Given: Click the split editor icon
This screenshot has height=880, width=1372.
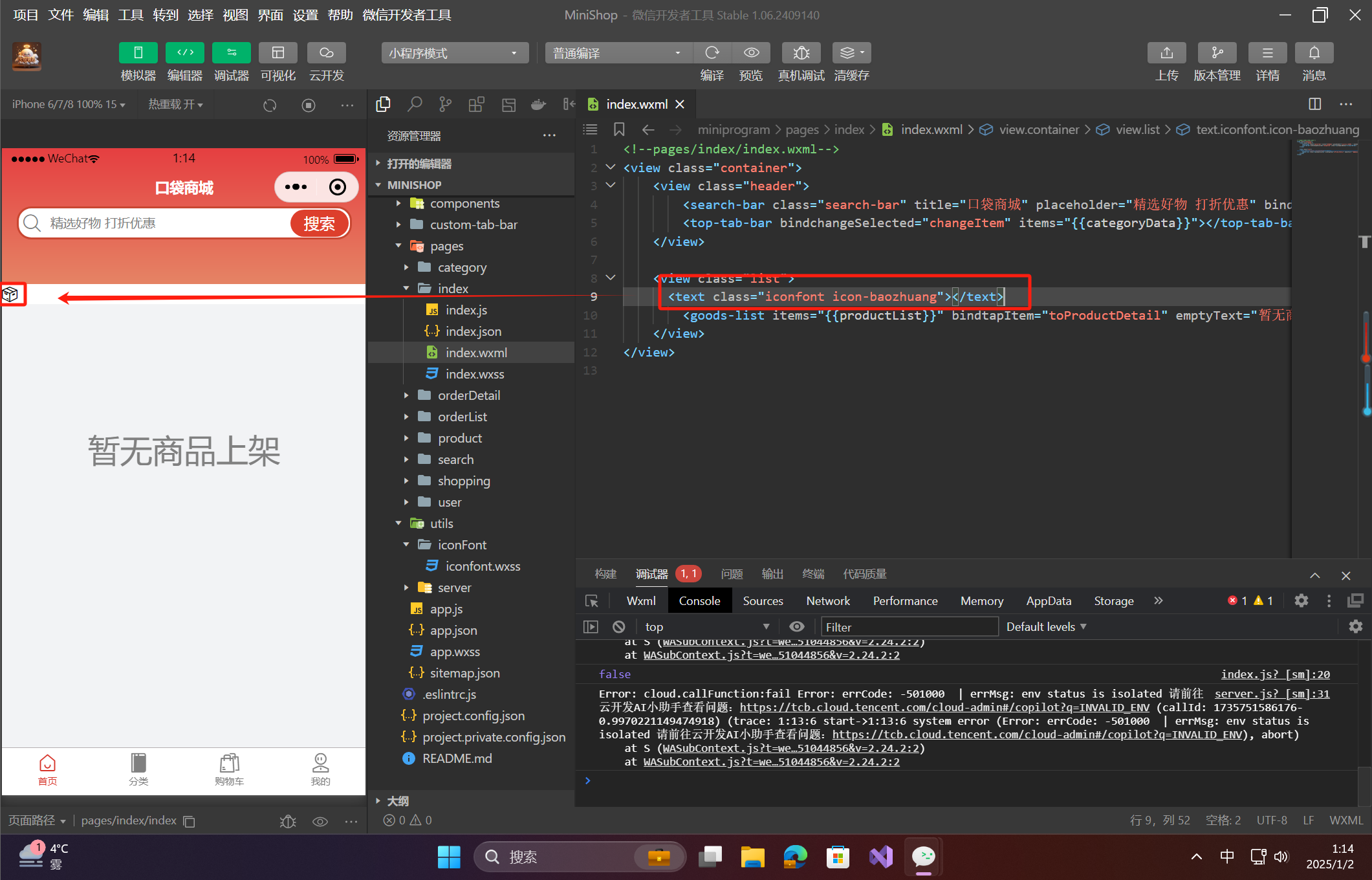Looking at the screenshot, I should 1314,104.
